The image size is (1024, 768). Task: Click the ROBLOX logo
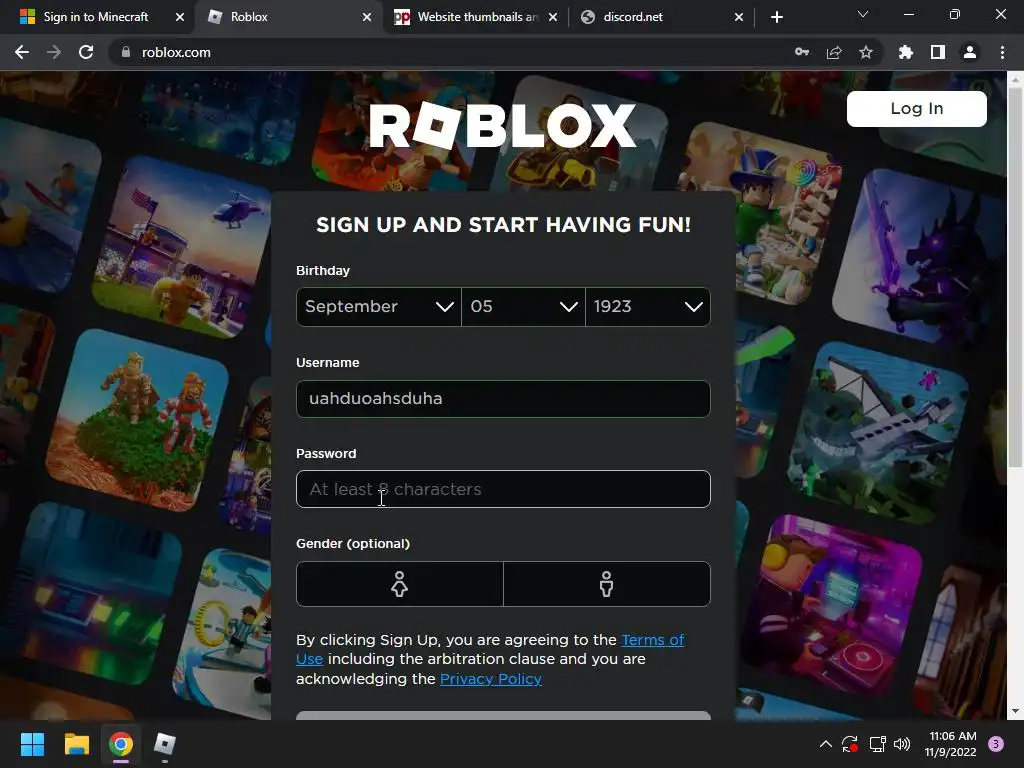(503, 125)
